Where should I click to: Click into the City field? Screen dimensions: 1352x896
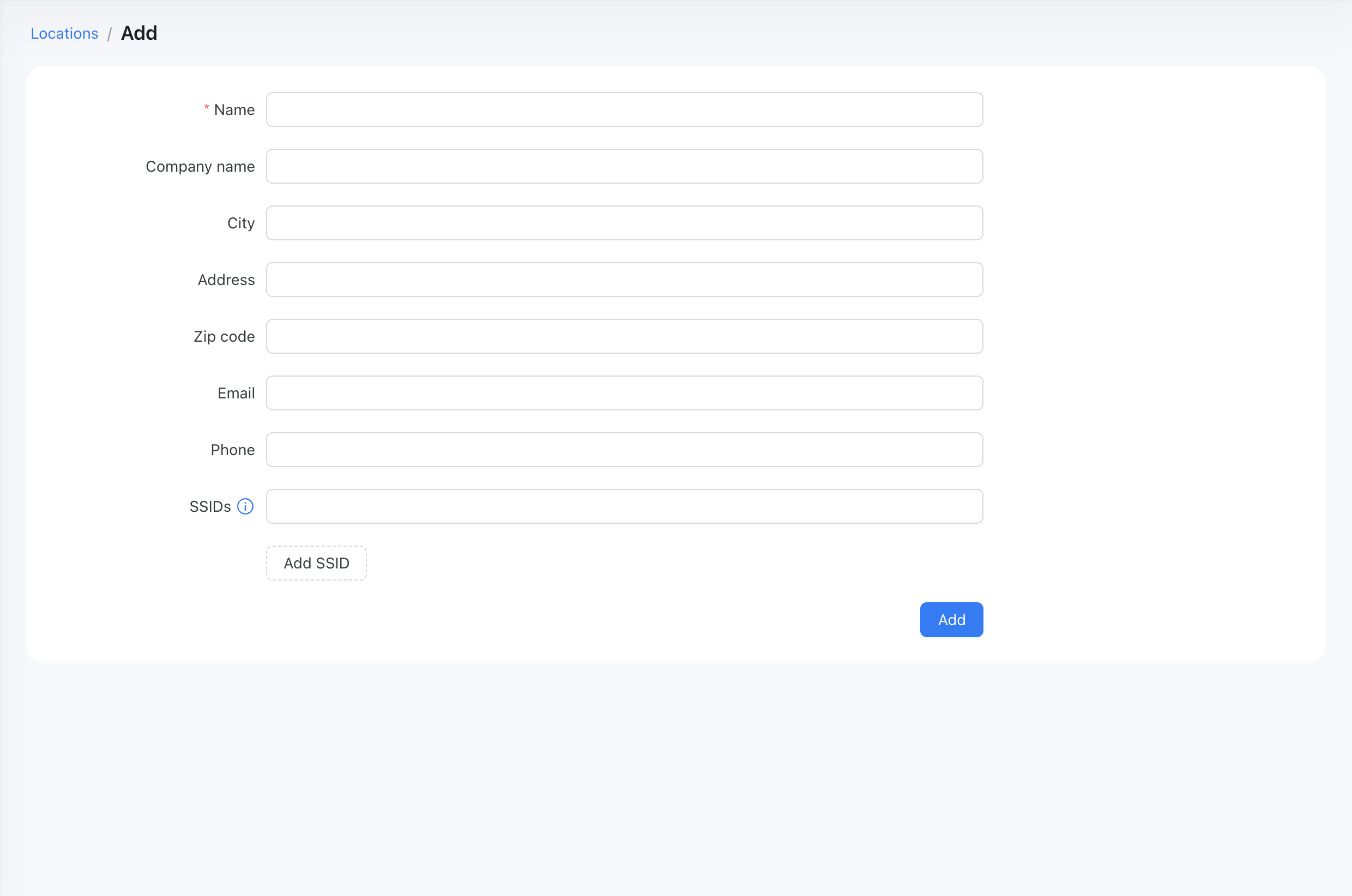pyautogui.click(x=625, y=223)
